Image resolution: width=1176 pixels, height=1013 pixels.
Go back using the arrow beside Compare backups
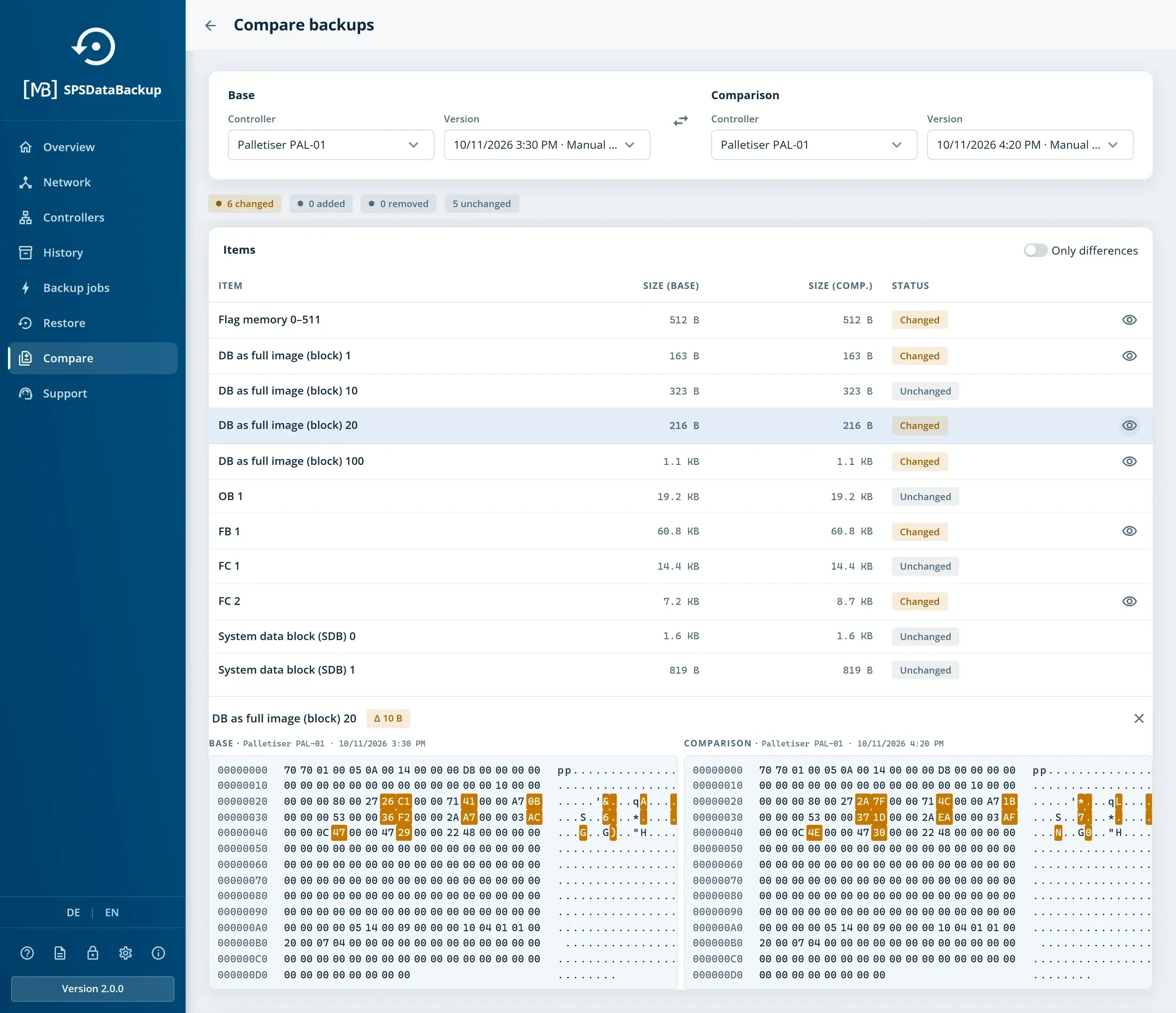pos(211,26)
